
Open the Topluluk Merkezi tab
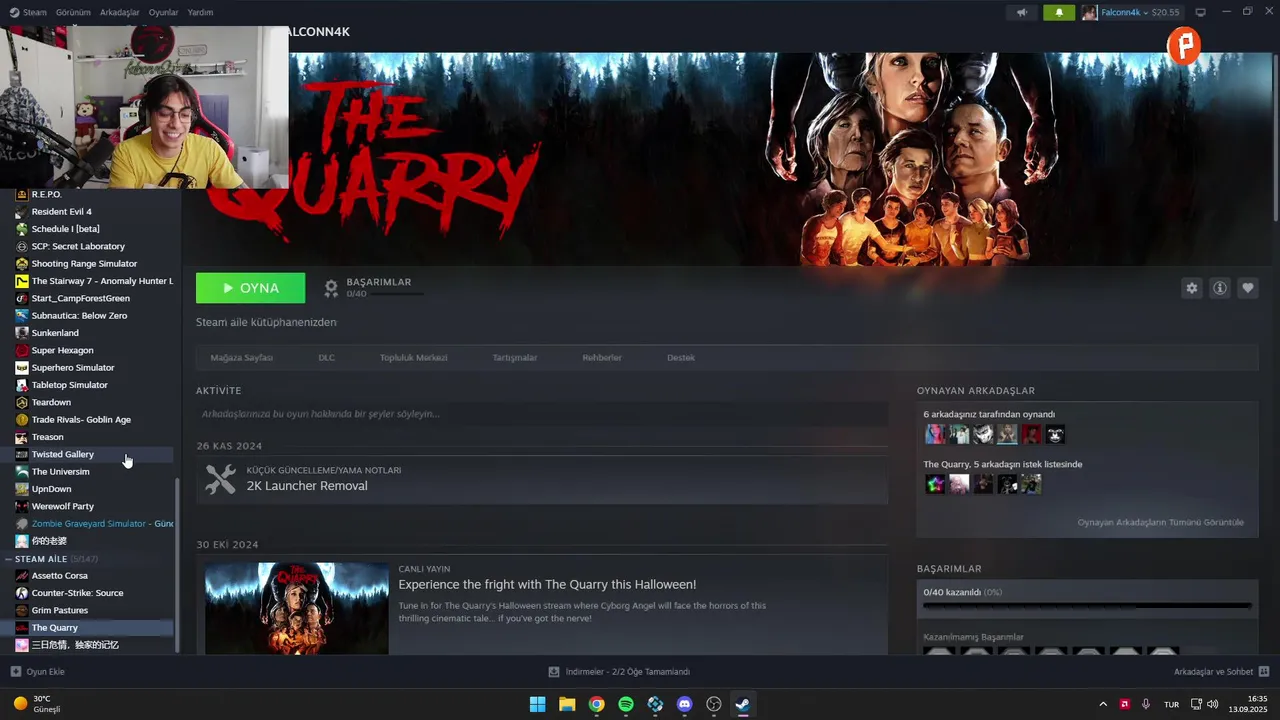point(413,357)
